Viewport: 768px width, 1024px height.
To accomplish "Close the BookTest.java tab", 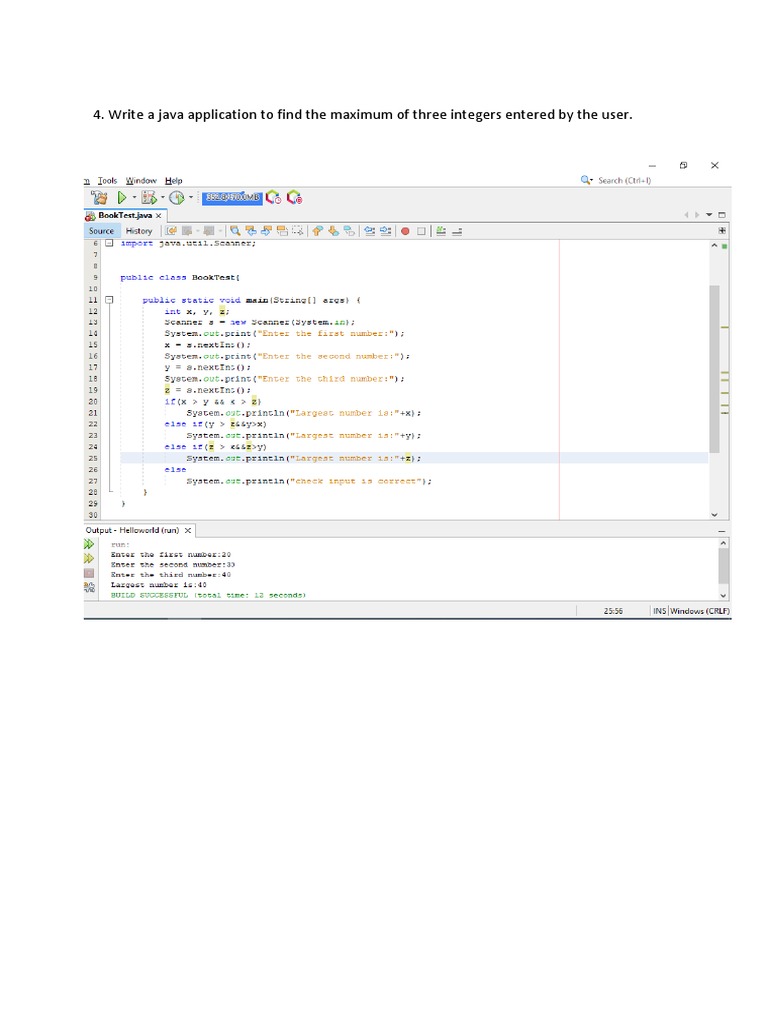I will 159,215.
